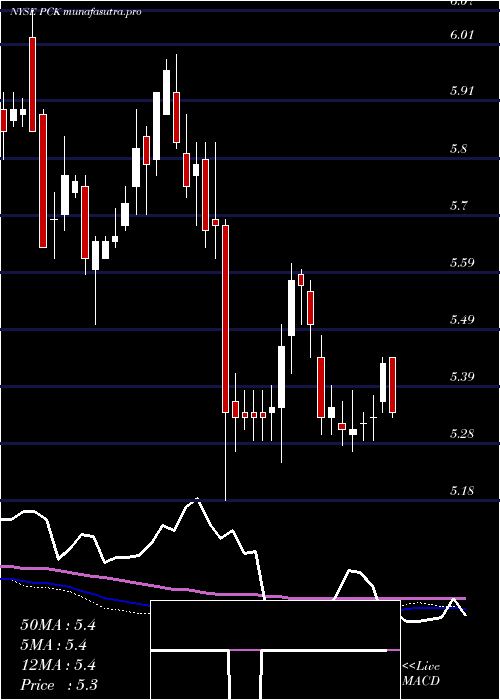Viewport: 500px width, 700px height.
Task: Click the 5.59 price axis label
Action: tap(462, 262)
